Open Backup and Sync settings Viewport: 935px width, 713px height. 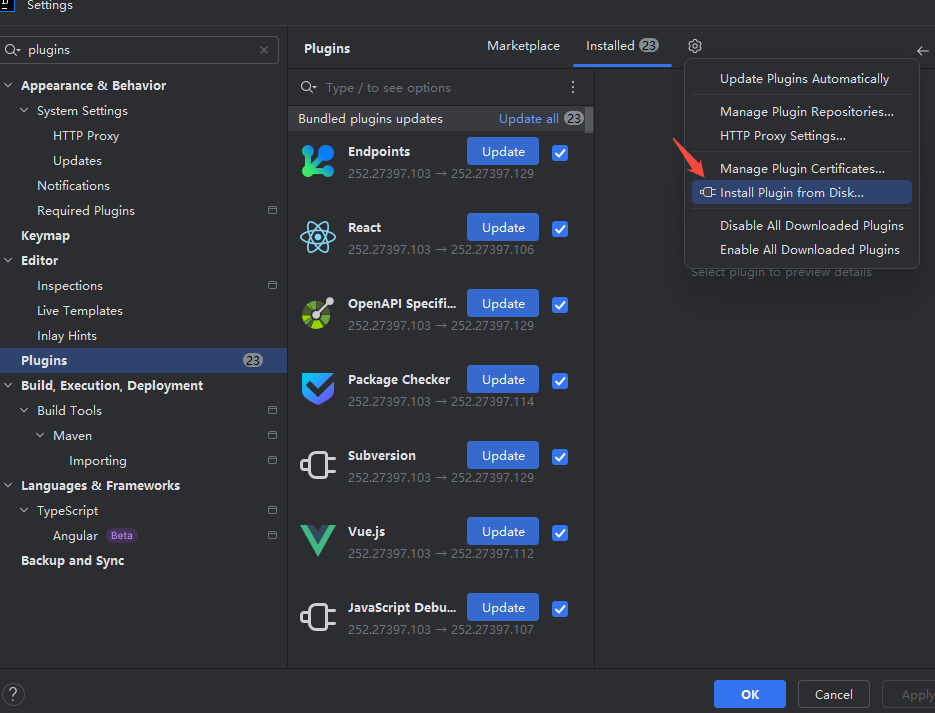(73, 560)
